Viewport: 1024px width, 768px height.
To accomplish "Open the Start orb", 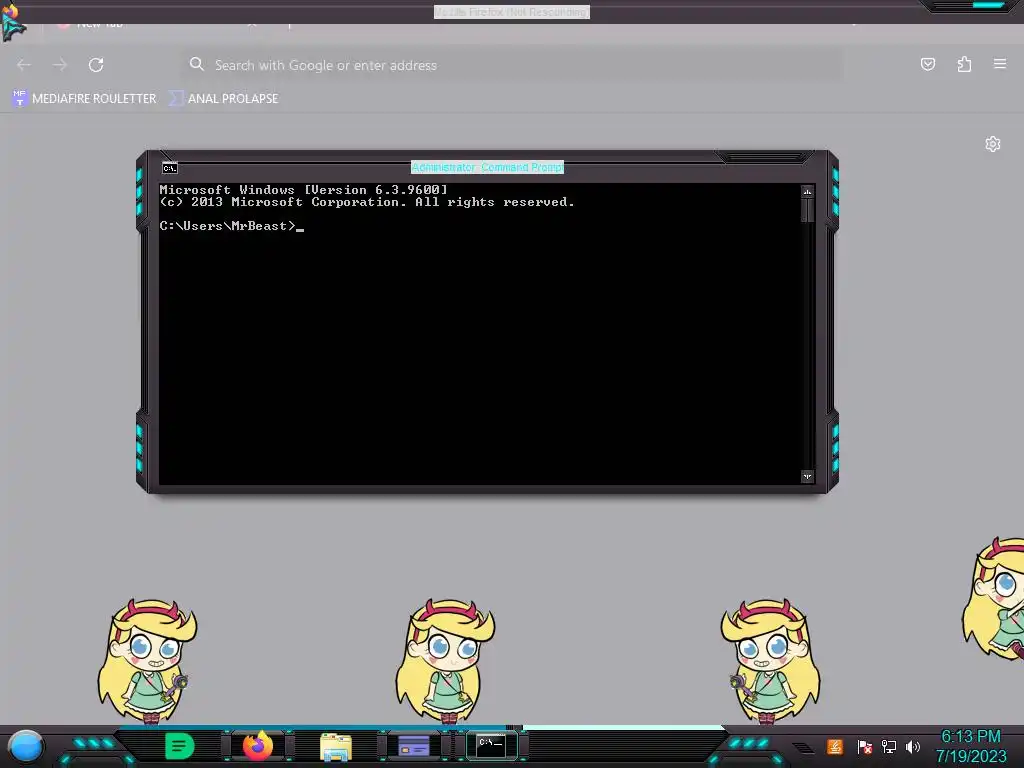I will click(x=25, y=747).
